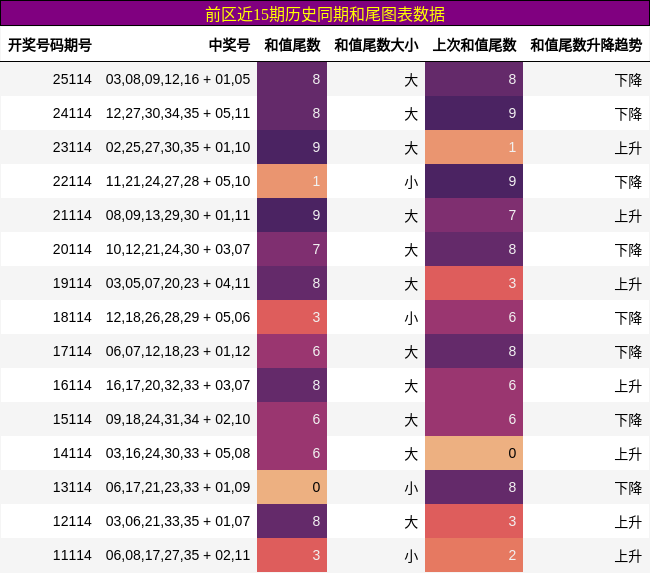Click winning numbers 03,08,09,12,16 + 01,05
650x573 pixels.
tap(178, 79)
